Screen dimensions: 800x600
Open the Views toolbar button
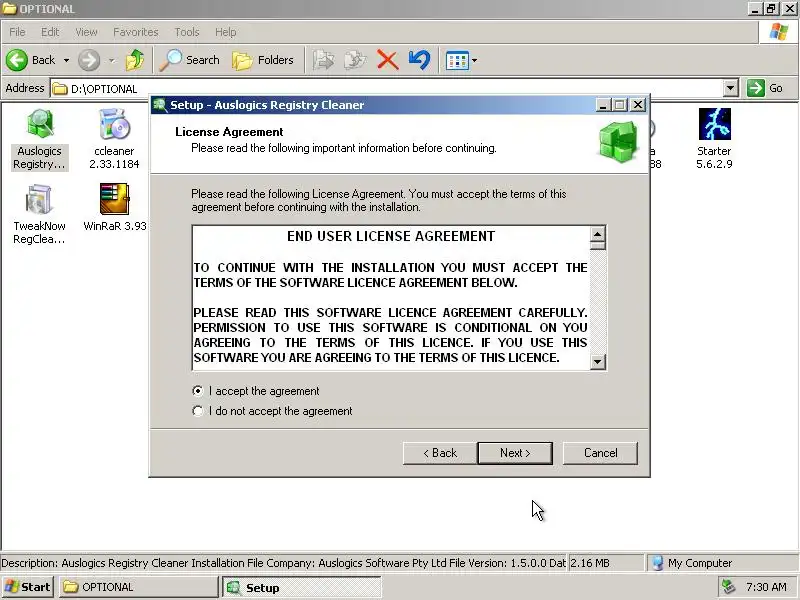coord(457,61)
